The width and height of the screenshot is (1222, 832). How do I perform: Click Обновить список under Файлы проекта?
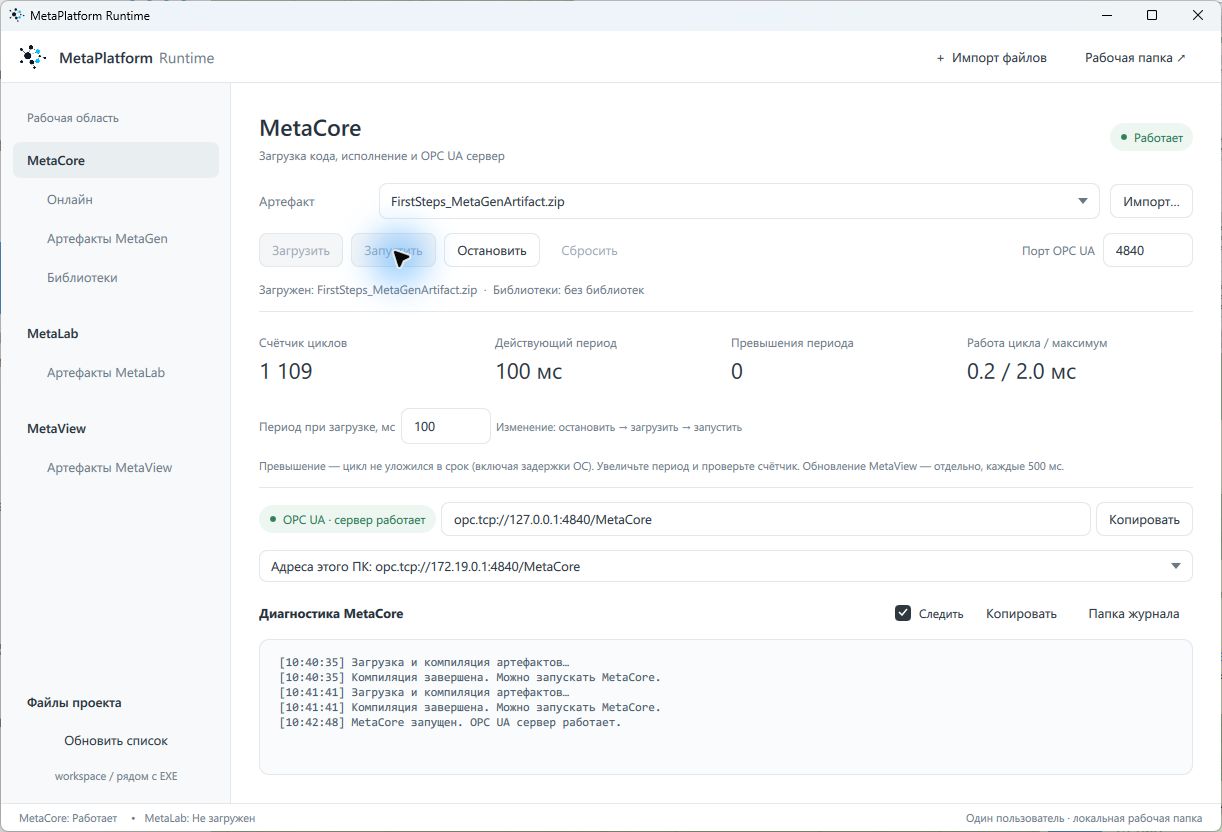[116, 741]
